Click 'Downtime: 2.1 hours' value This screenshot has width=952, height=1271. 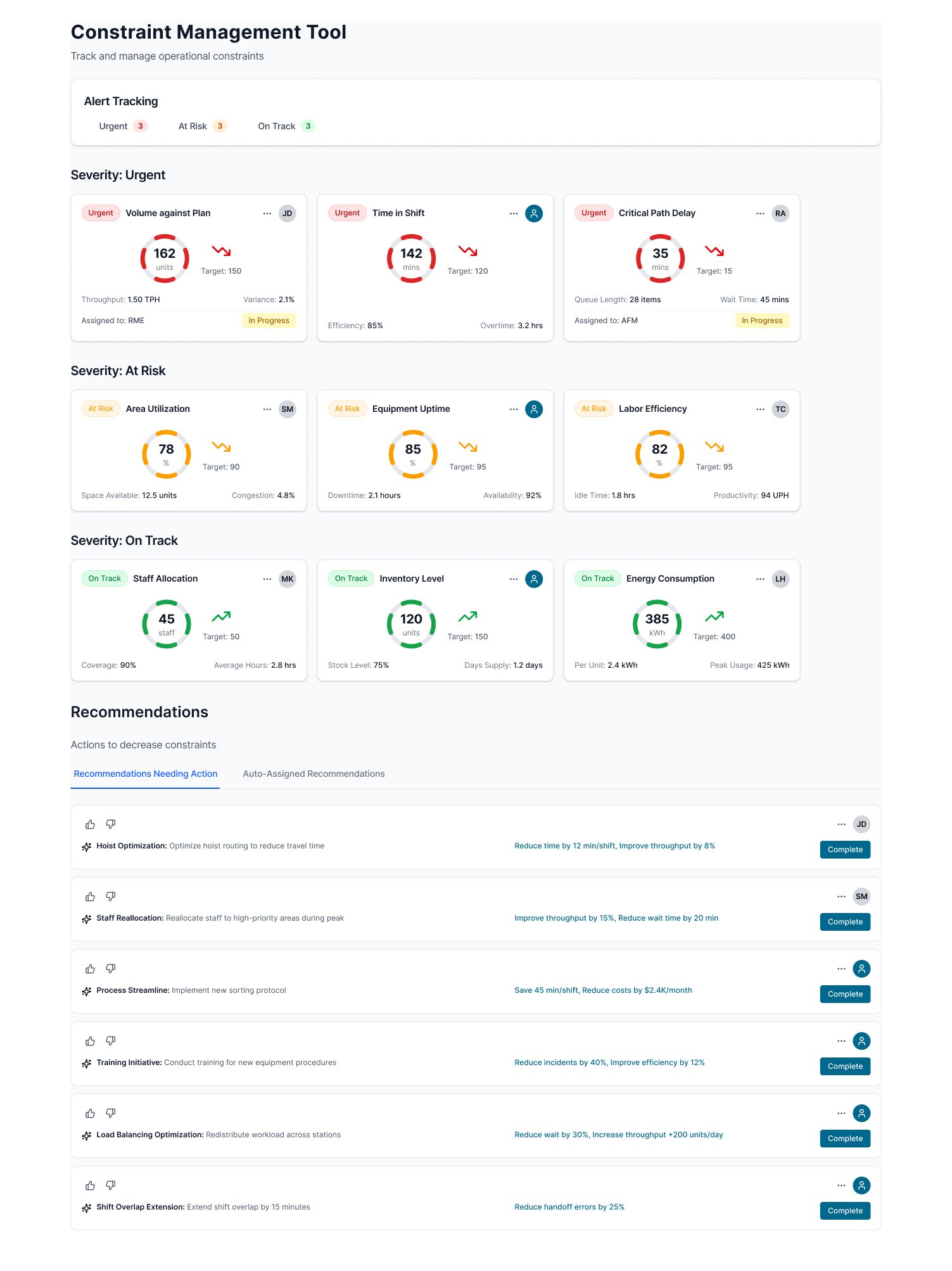pyautogui.click(x=364, y=495)
